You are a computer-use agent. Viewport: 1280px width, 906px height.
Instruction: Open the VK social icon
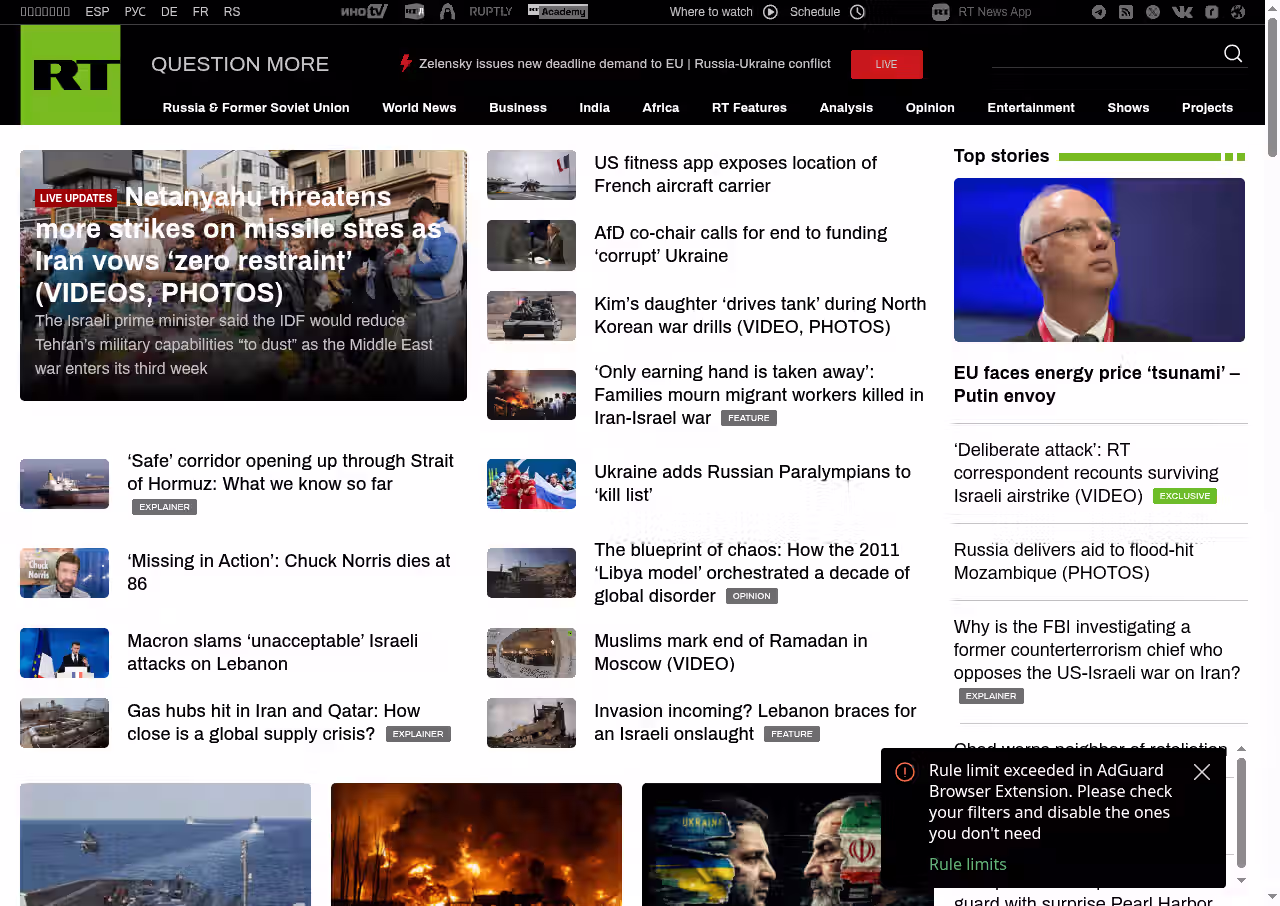pos(1182,12)
